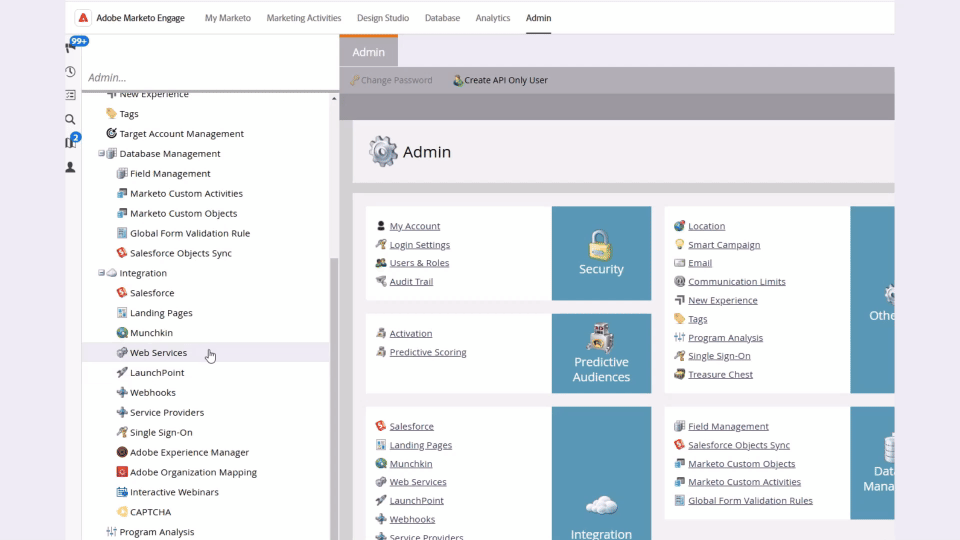Open the user profile icon in left rail

pyautogui.click(x=70, y=167)
